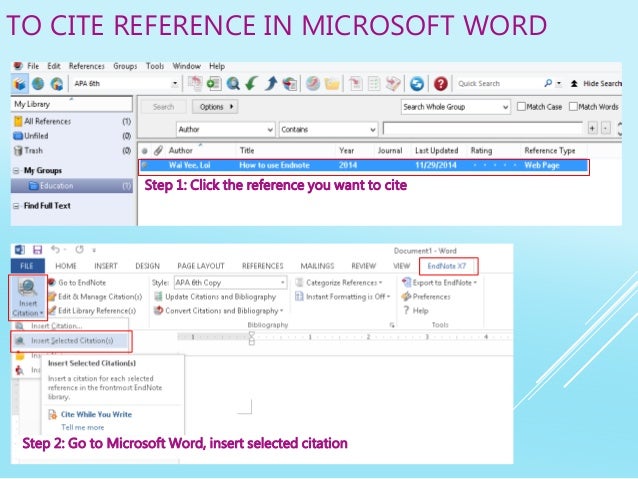Tick the Match Words checkbox
The height and width of the screenshot is (479, 638).
(573, 107)
